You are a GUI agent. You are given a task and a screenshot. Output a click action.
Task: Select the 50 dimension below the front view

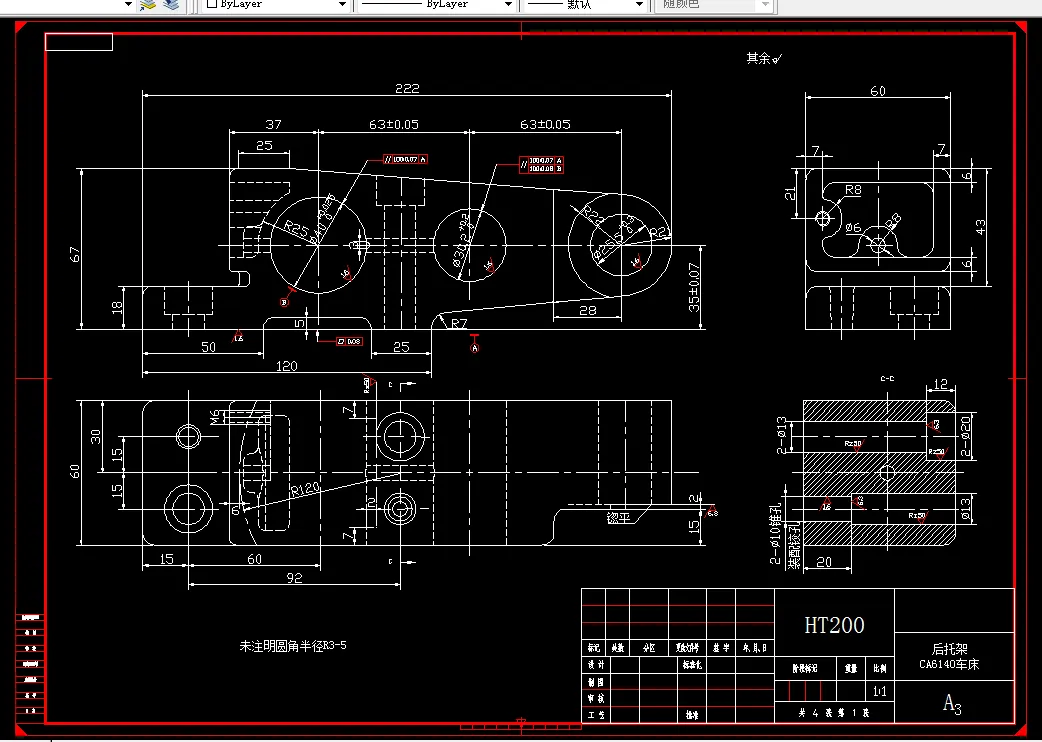pos(208,347)
